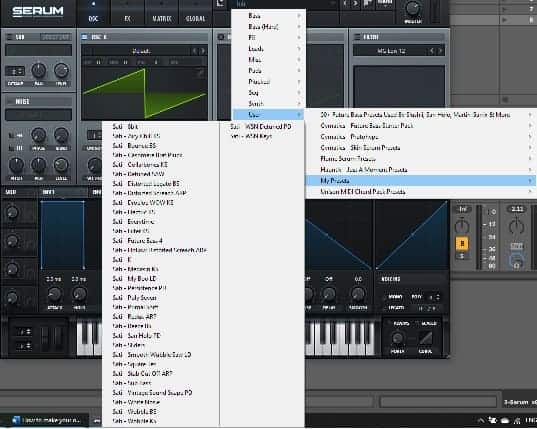Click the envelope Attack knob
Image resolution: width=537 pixels, height=429 pixels.
coord(54,294)
